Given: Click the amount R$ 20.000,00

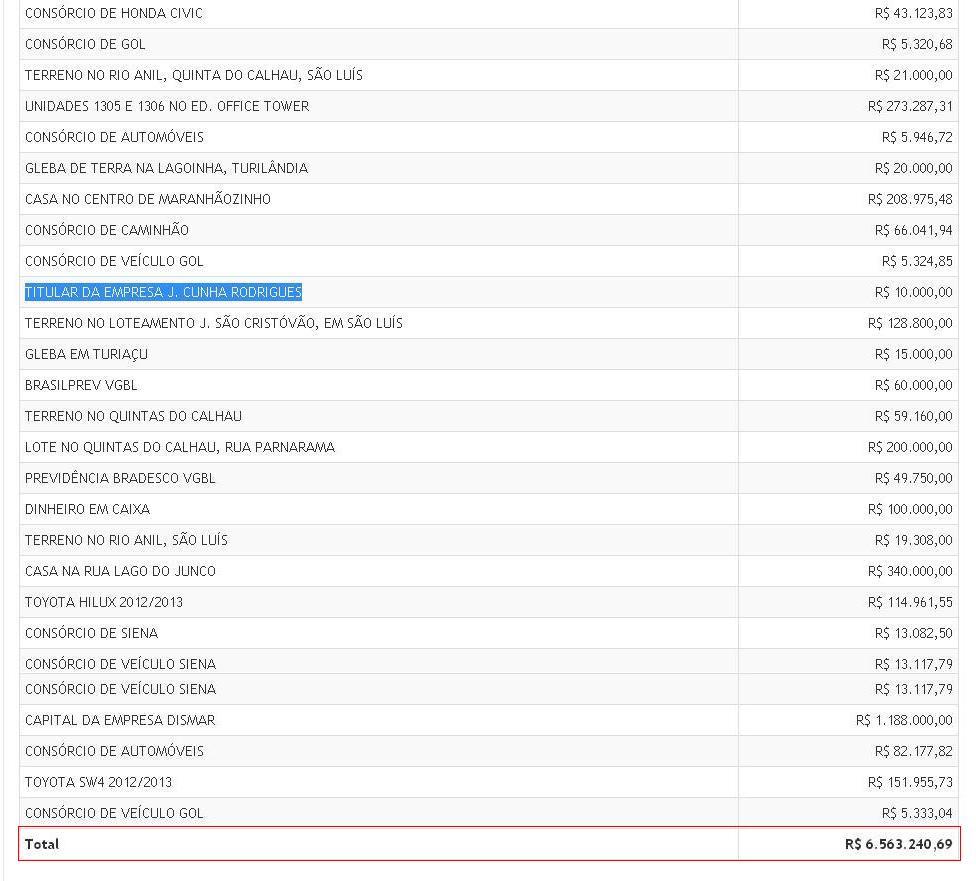Looking at the screenshot, I should [913, 168].
